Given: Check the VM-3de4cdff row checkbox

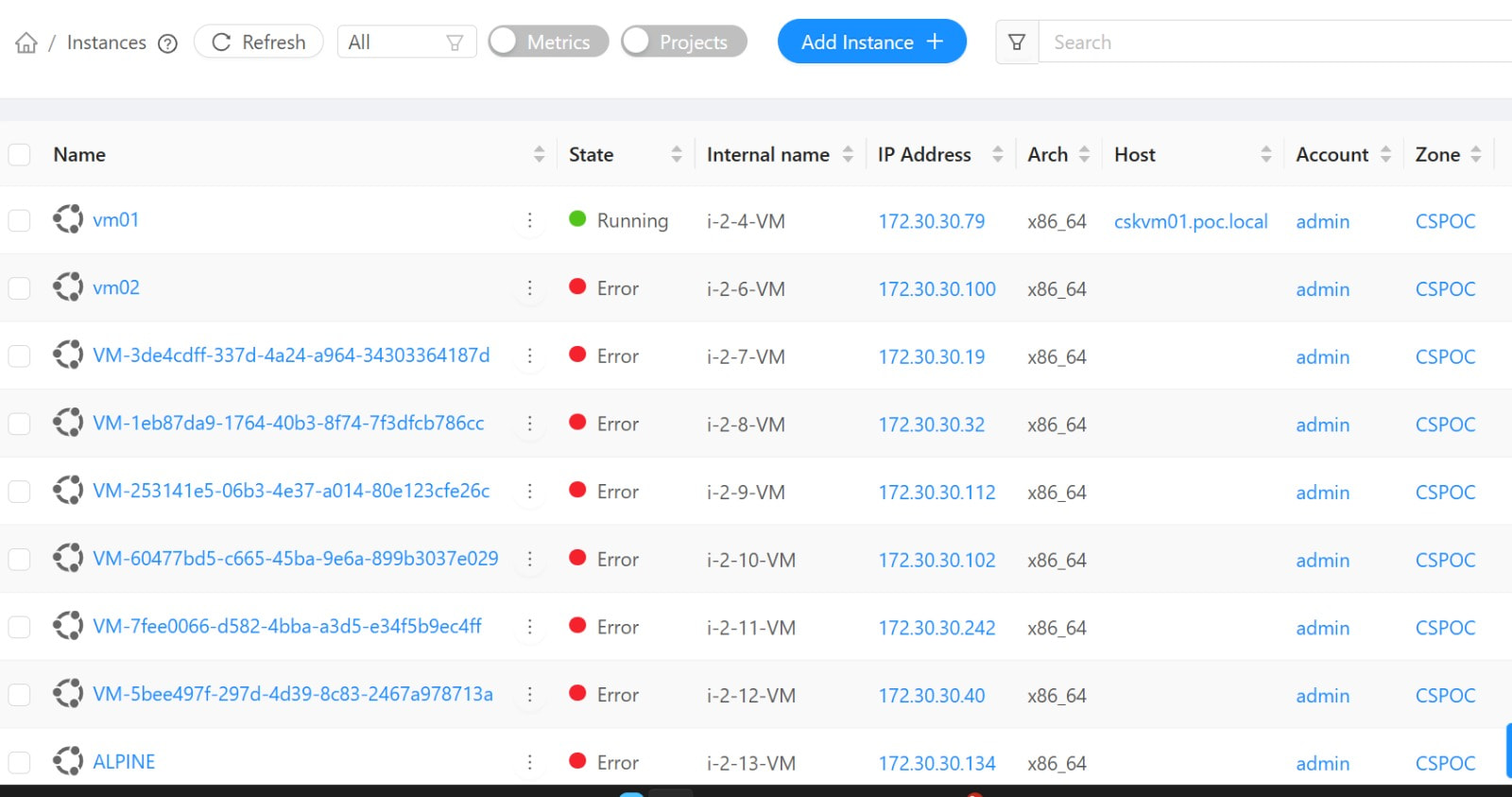Looking at the screenshot, I should click(x=19, y=356).
